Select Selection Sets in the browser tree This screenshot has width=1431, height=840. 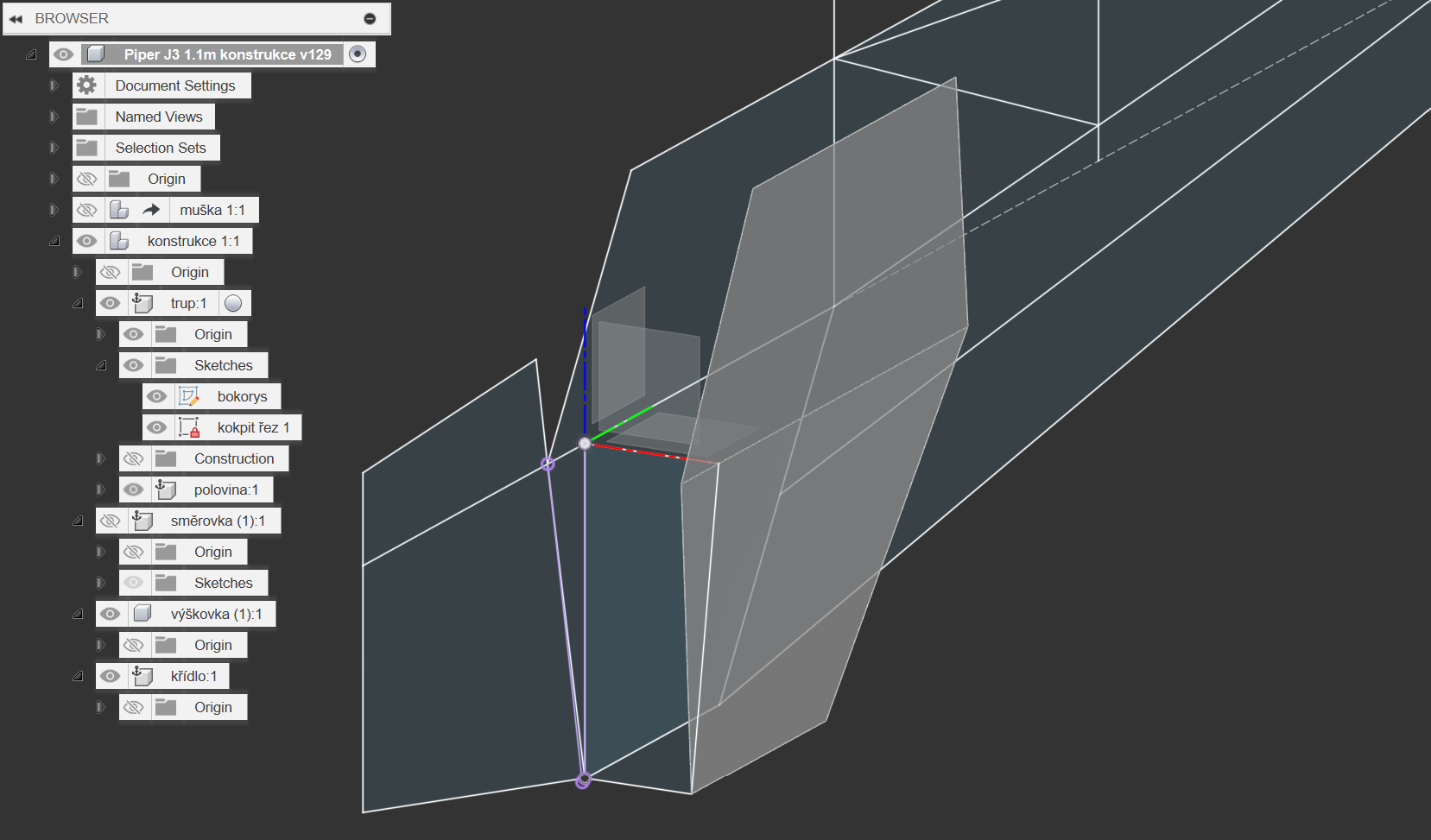(161, 148)
